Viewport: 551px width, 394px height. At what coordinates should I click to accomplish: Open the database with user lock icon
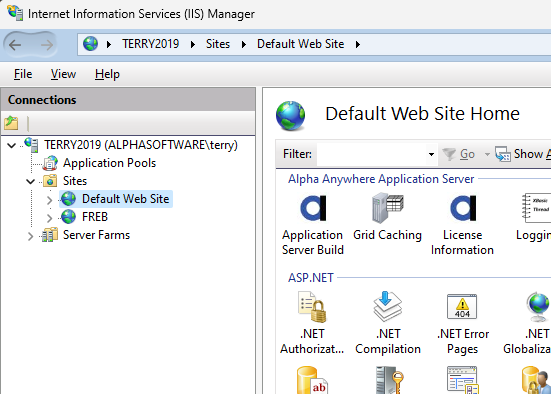(x=536, y=380)
